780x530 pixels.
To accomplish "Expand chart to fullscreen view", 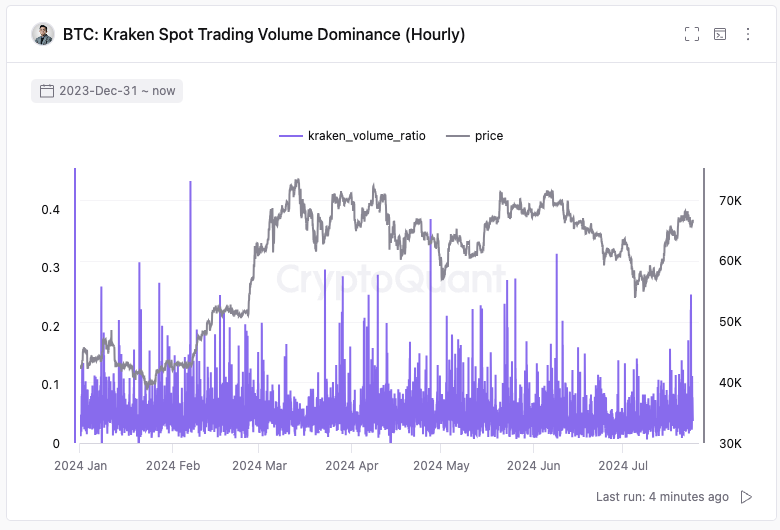I will tap(692, 34).
